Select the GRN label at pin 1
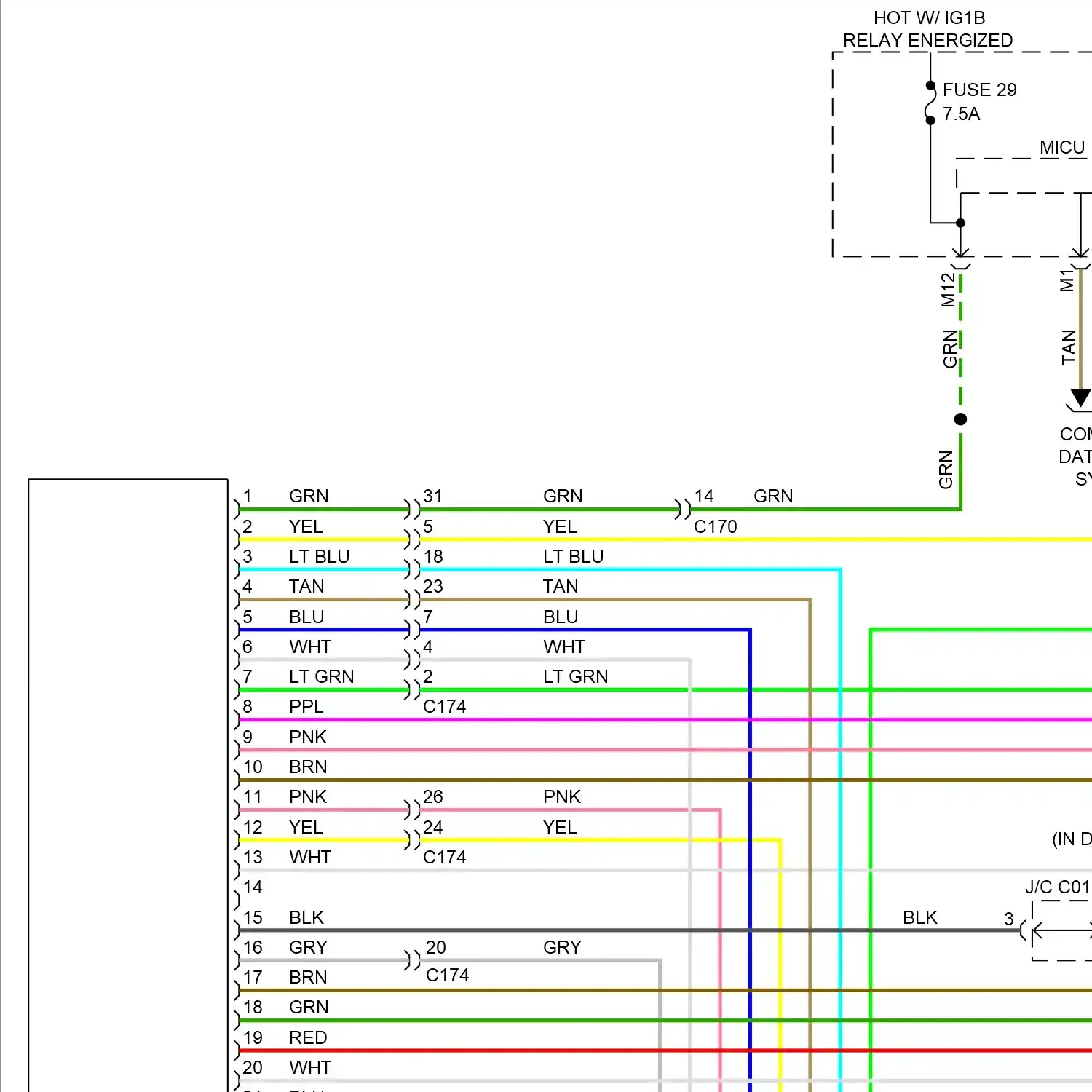 pos(309,496)
